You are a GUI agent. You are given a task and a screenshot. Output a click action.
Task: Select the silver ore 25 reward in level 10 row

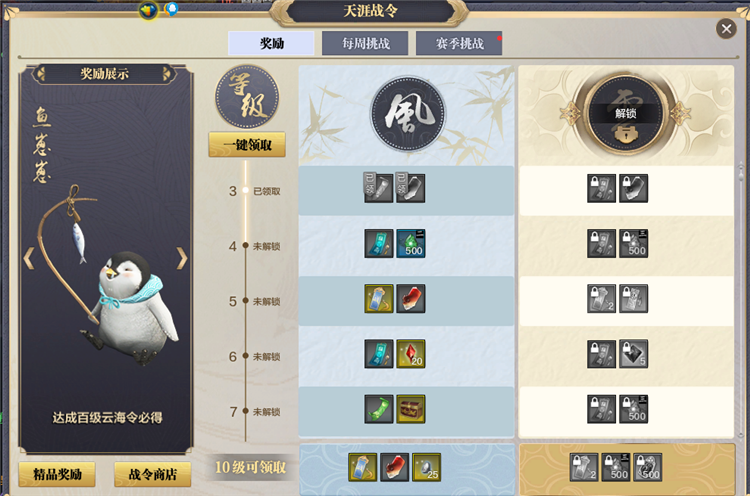(426, 467)
